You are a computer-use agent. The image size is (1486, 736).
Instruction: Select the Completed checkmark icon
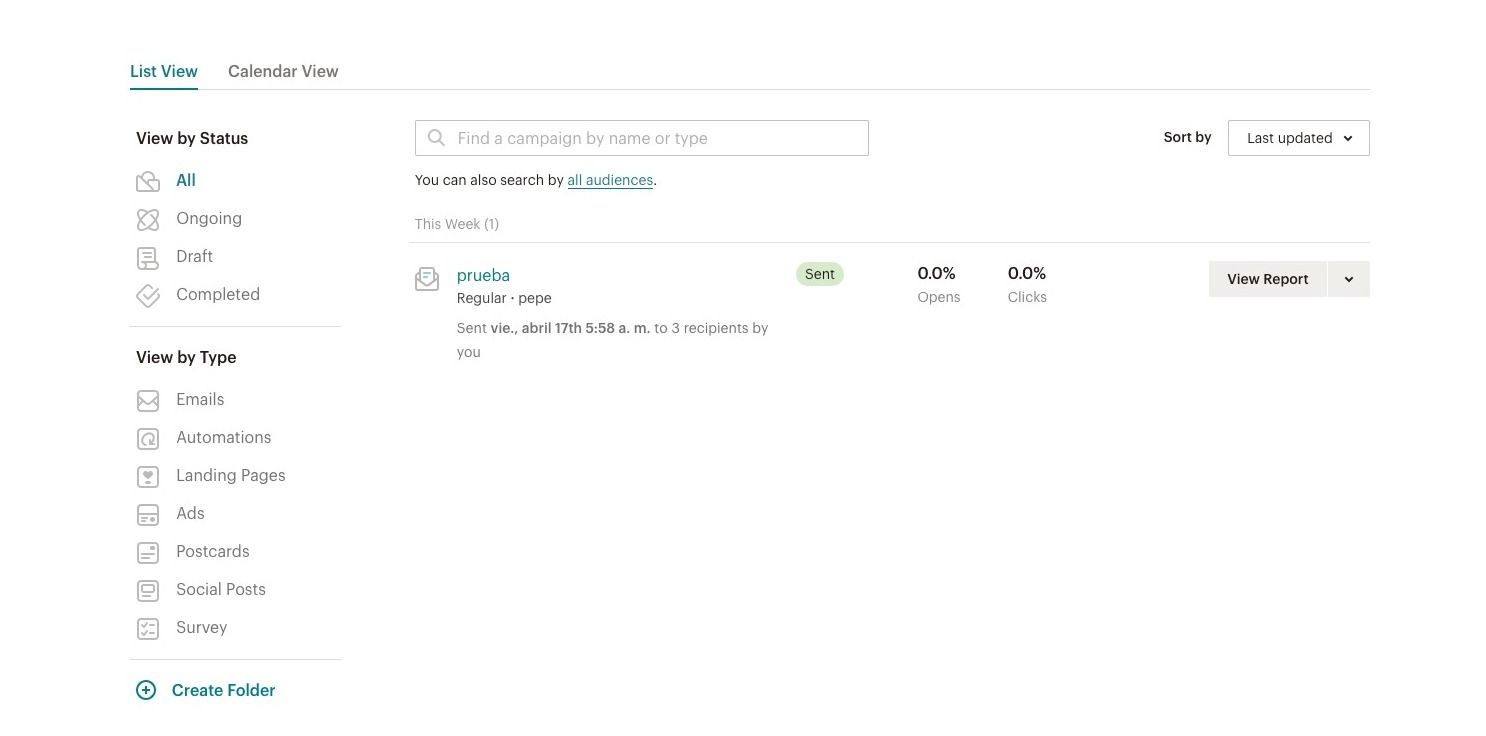pyautogui.click(x=148, y=296)
